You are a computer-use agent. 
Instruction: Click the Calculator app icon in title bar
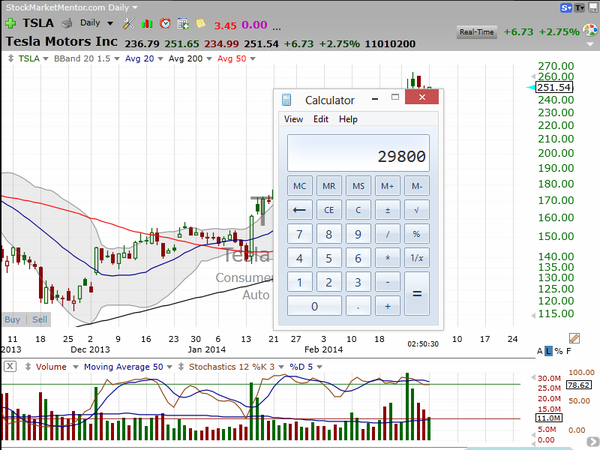point(286,100)
